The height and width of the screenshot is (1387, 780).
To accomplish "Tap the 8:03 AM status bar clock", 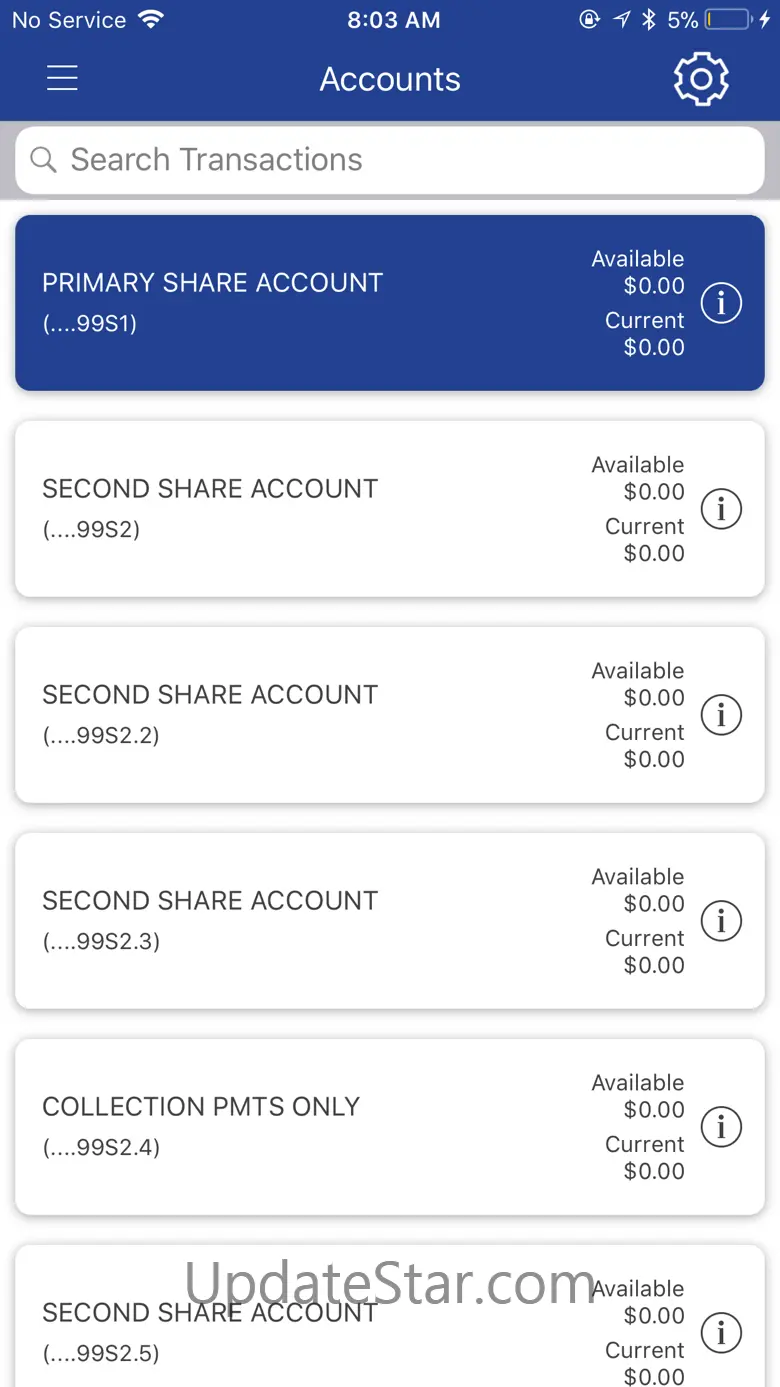I will (x=393, y=20).
